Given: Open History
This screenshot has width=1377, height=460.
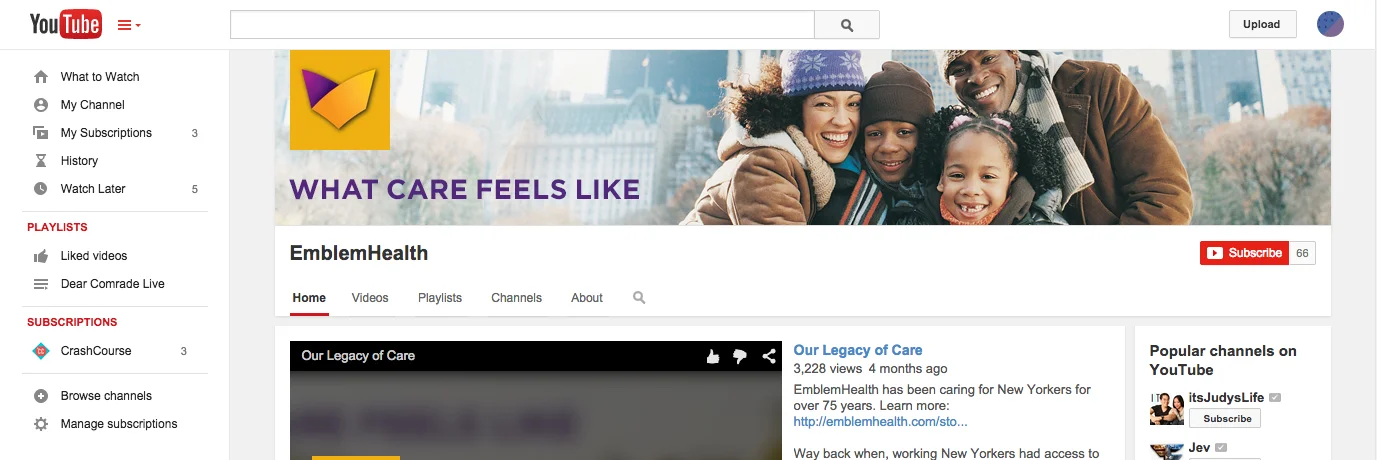Looking at the screenshot, I should point(79,161).
